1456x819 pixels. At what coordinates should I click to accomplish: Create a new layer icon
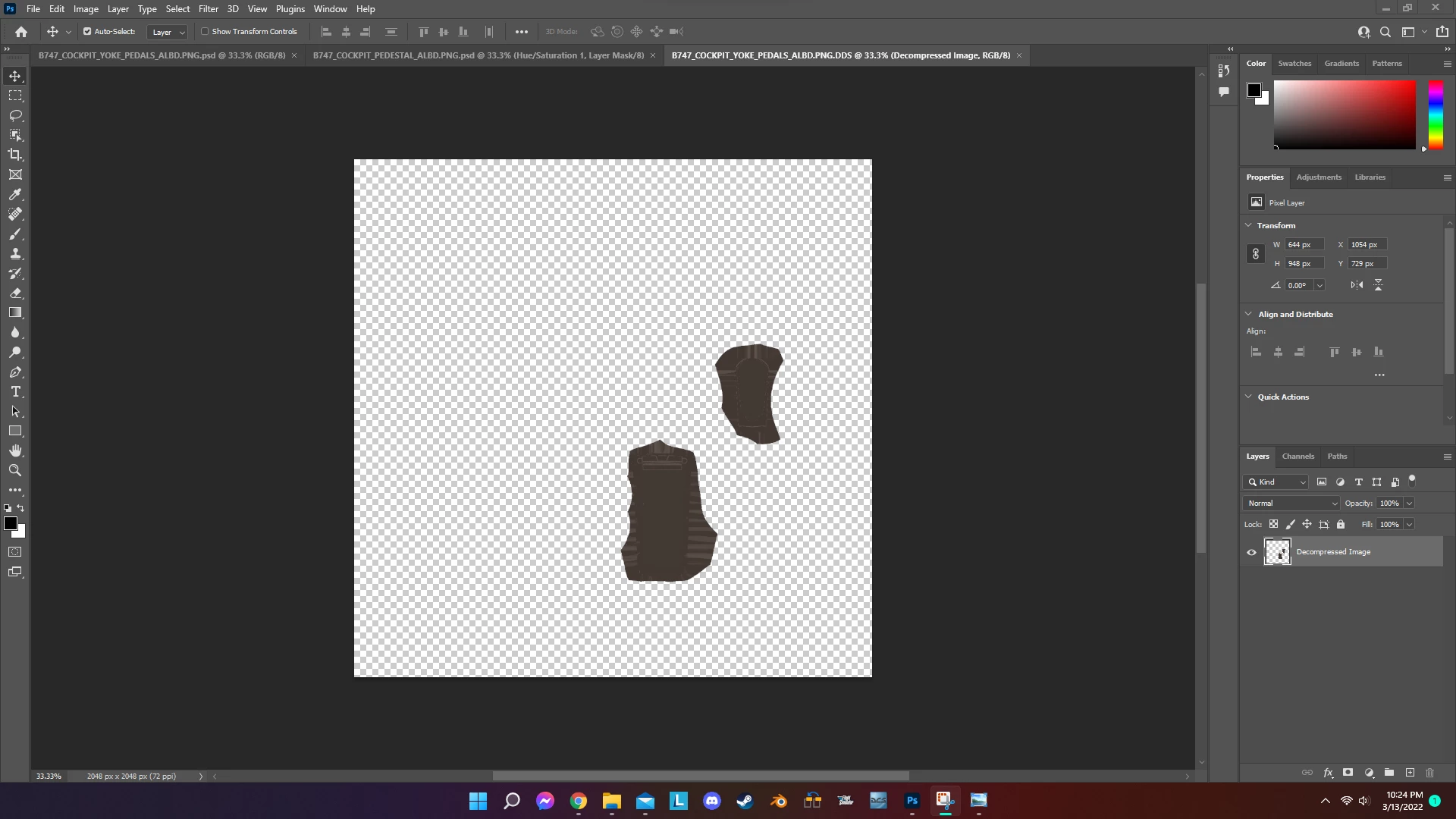[x=1410, y=773]
